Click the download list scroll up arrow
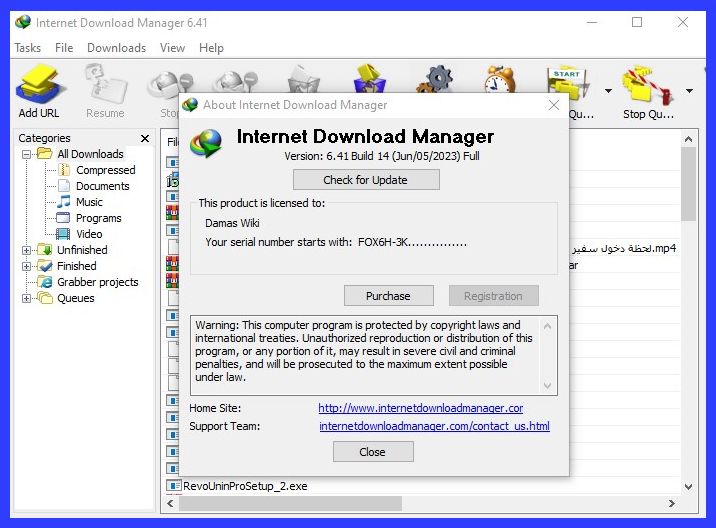 [689, 138]
